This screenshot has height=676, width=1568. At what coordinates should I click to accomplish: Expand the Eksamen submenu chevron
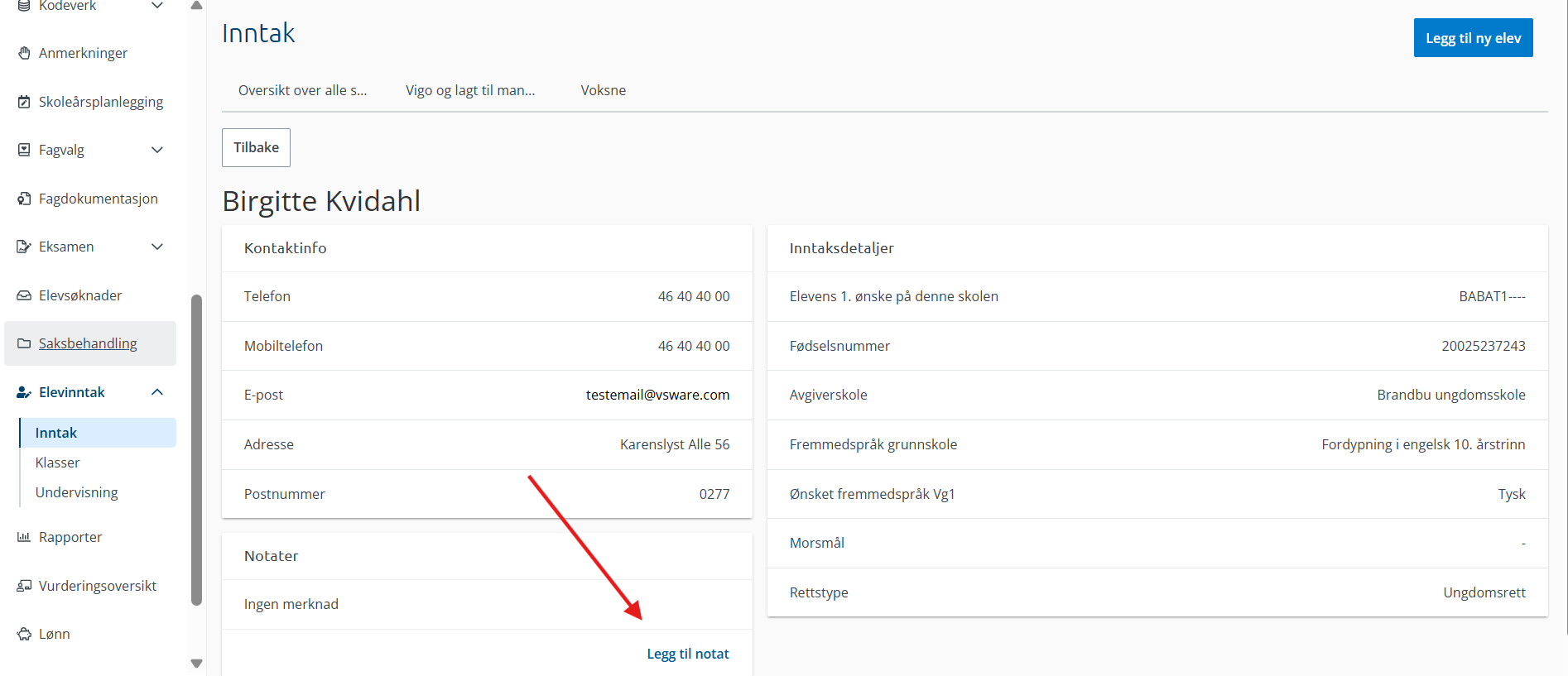[157, 247]
